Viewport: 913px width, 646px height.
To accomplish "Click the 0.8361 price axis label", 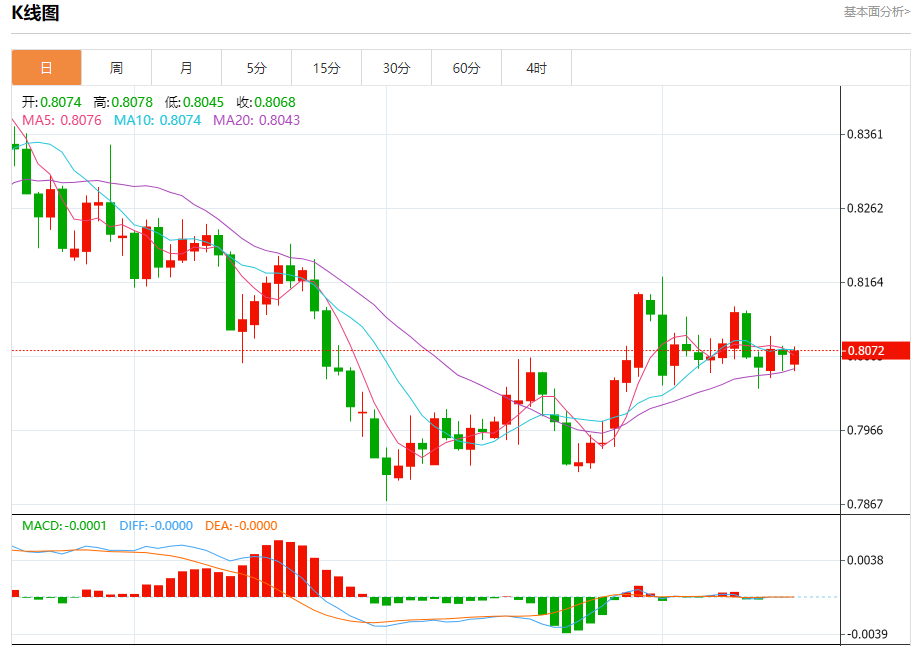I will [865, 135].
